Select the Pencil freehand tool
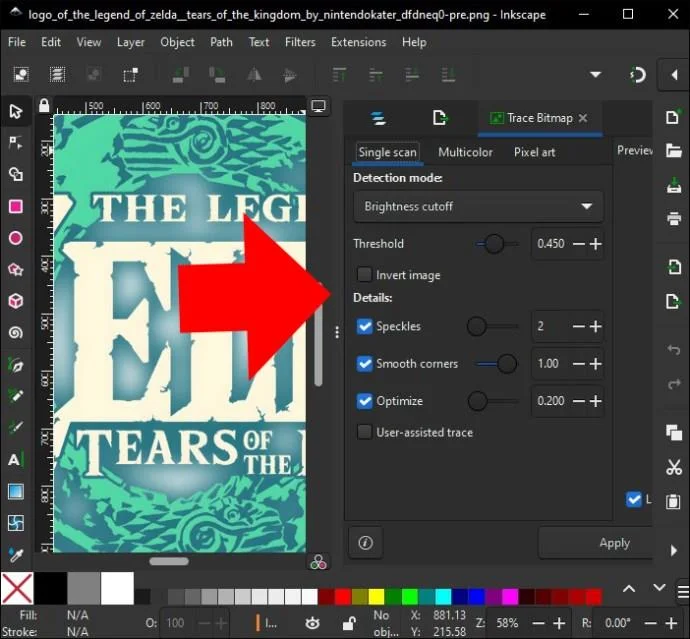 (x=16, y=396)
